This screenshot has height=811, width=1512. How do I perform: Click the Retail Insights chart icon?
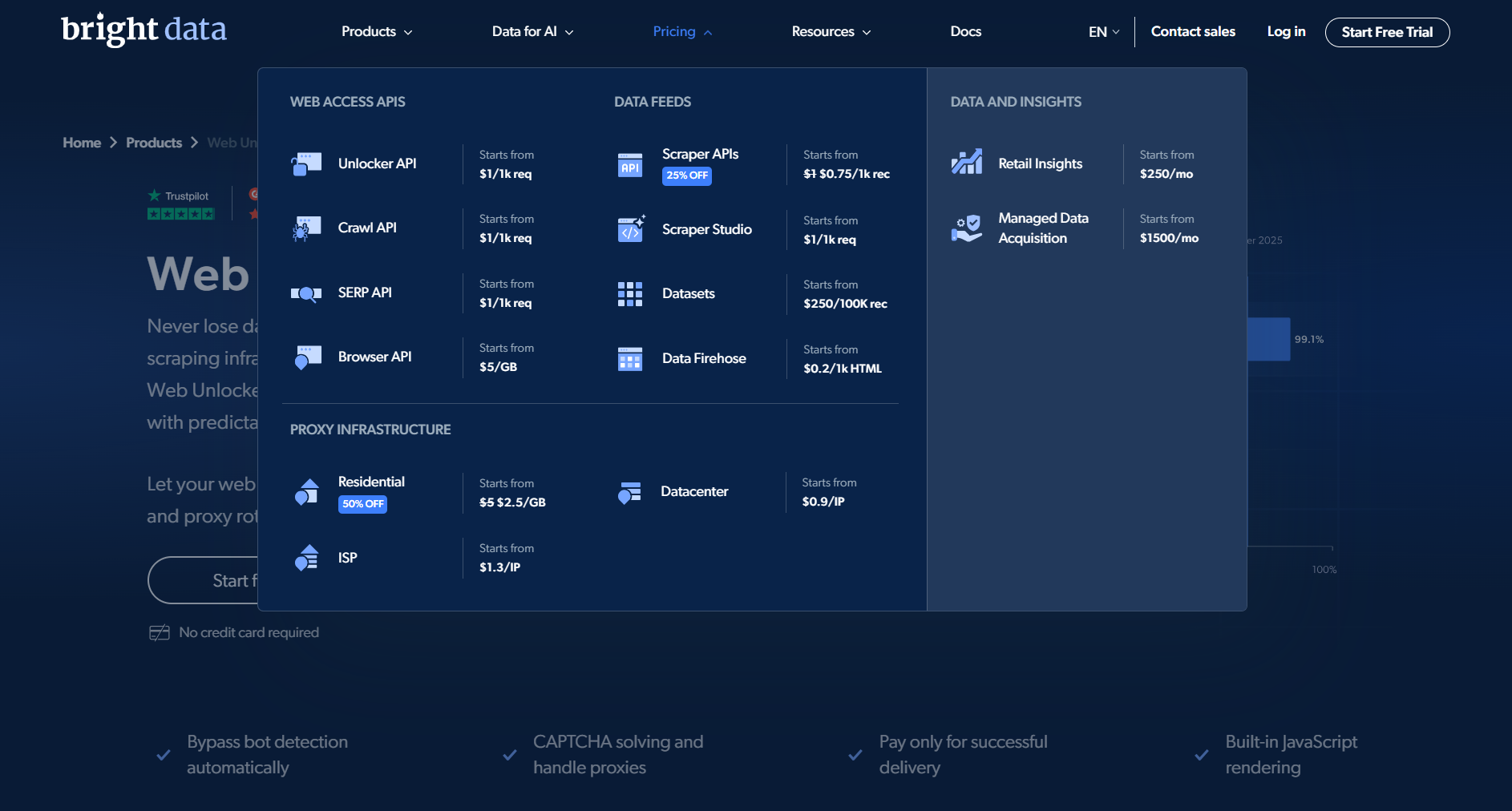(967, 162)
